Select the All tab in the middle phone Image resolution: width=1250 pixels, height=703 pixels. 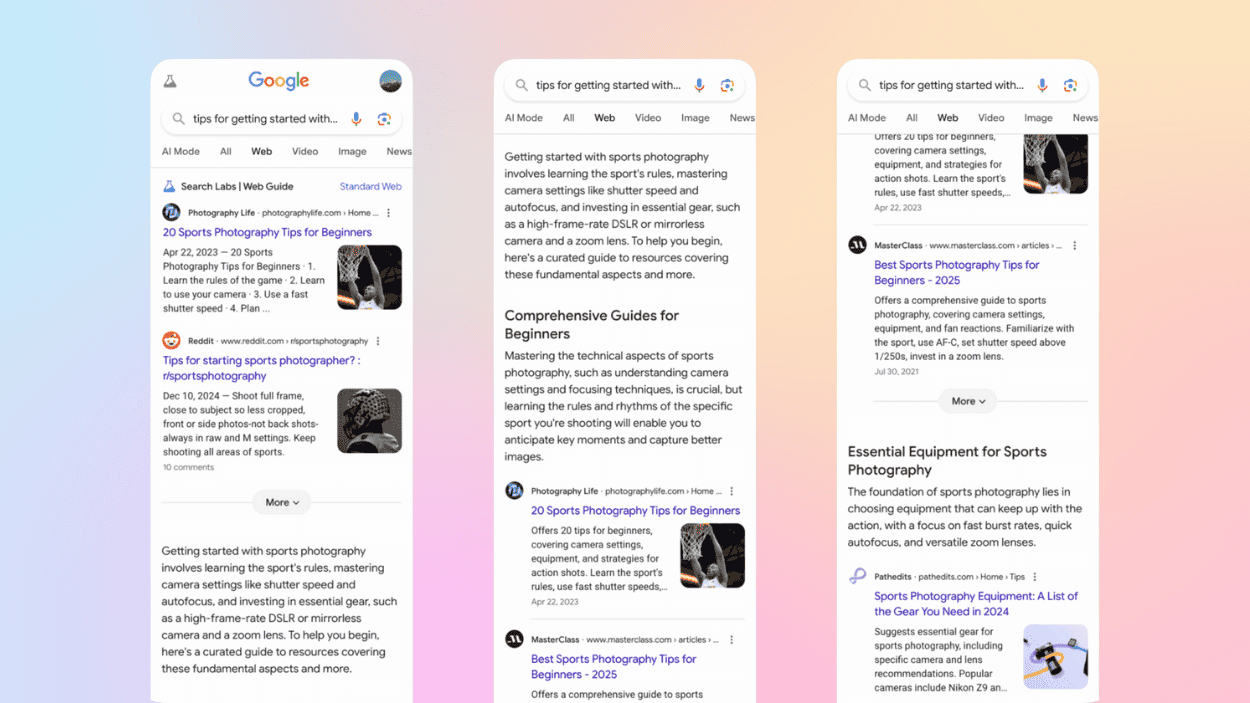coord(569,118)
